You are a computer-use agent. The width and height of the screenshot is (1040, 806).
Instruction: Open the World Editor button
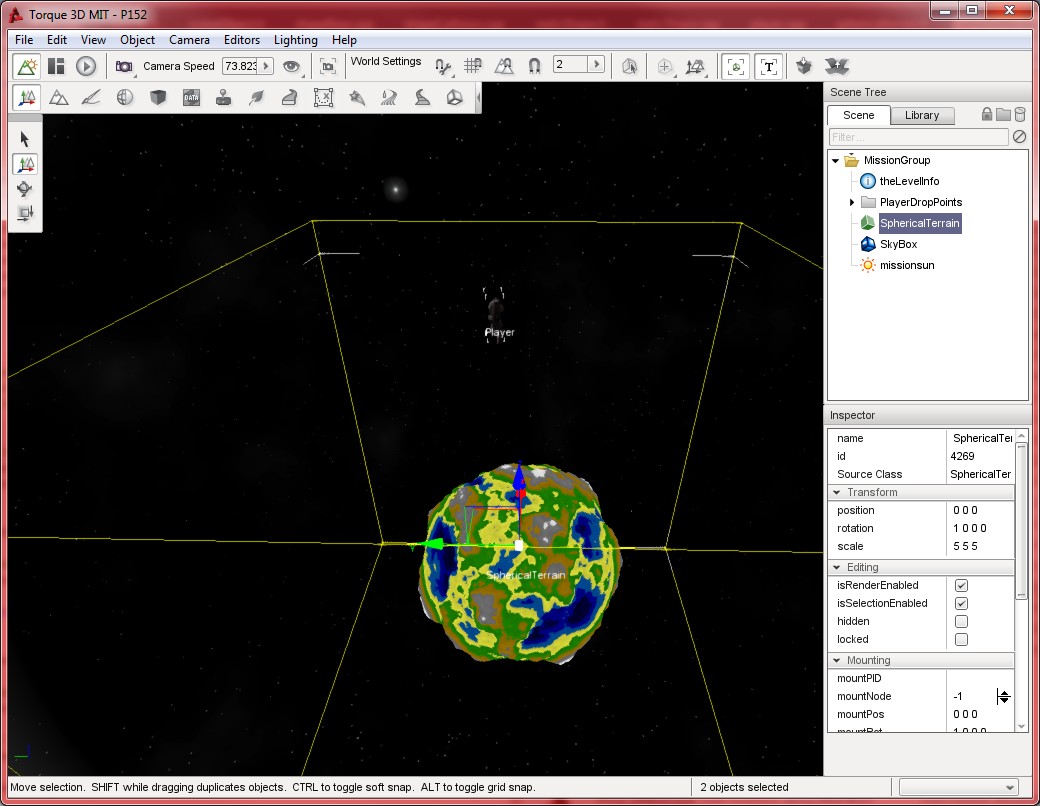(x=27, y=66)
